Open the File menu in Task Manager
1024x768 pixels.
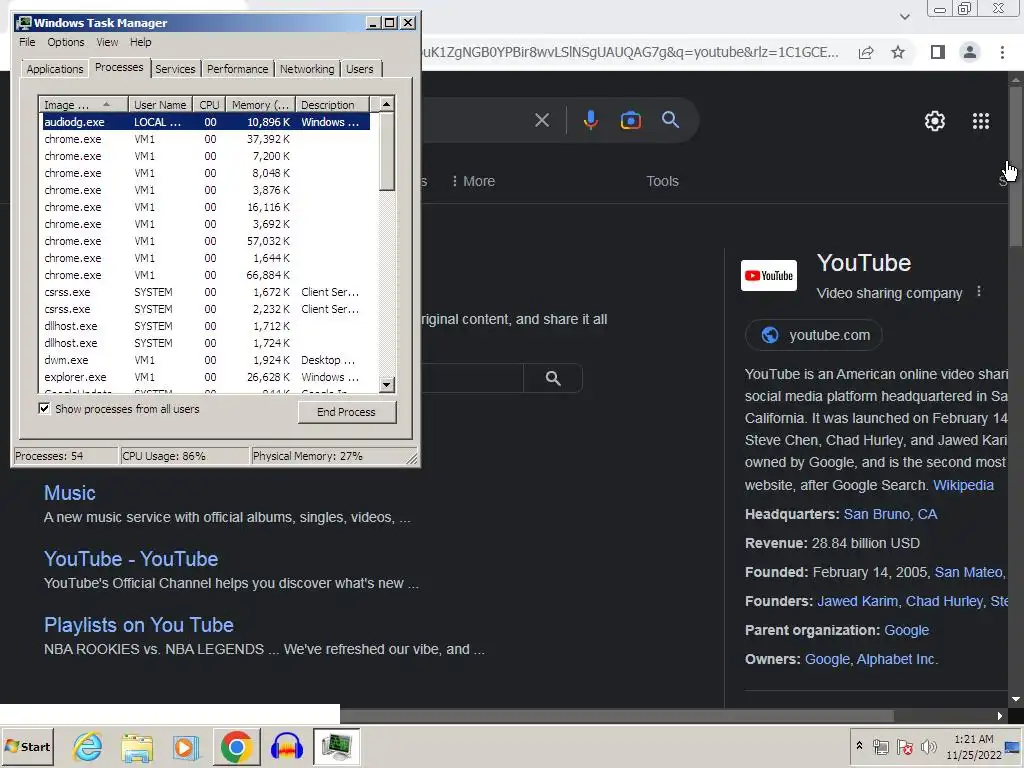click(27, 42)
